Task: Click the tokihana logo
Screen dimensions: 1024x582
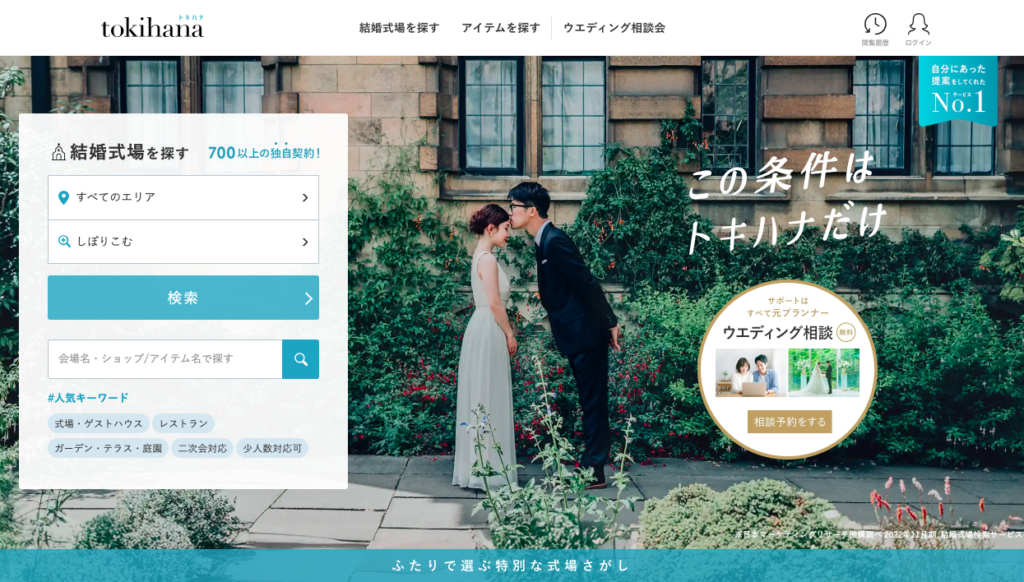Action: click(x=152, y=27)
